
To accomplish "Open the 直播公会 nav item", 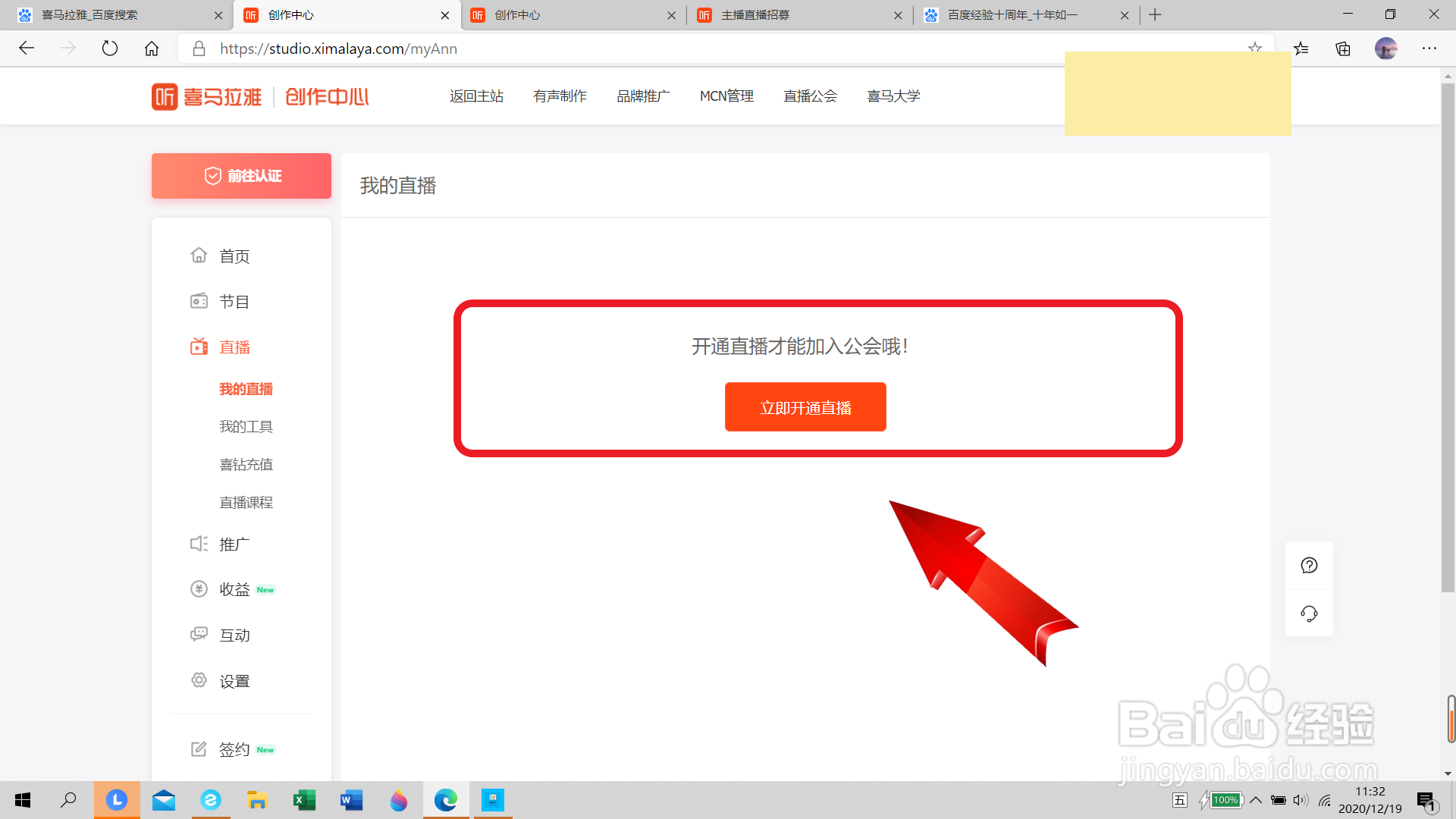I will click(x=810, y=96).
